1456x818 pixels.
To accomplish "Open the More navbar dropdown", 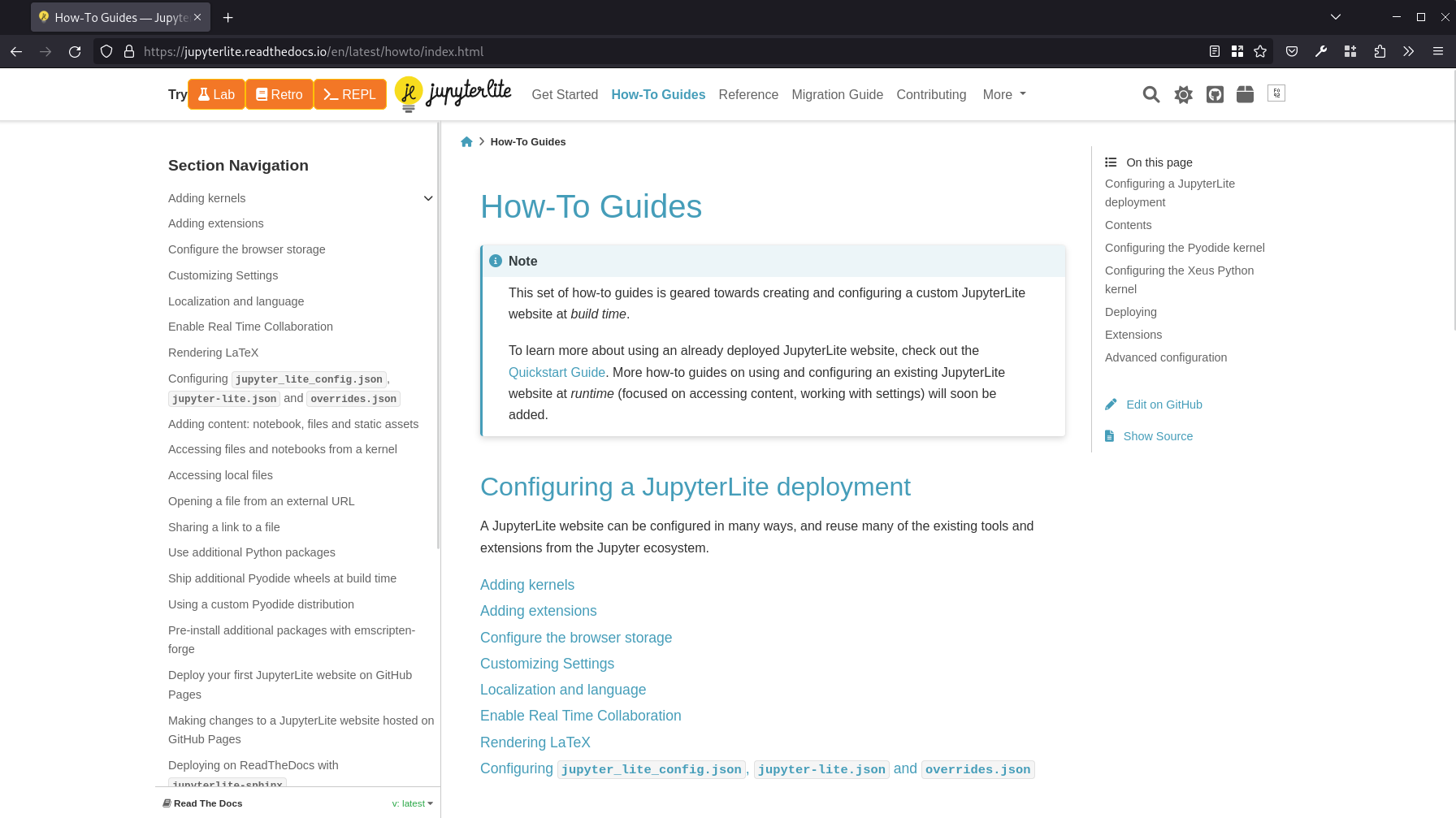I will pyautogui.click(x=1004, y=94).
